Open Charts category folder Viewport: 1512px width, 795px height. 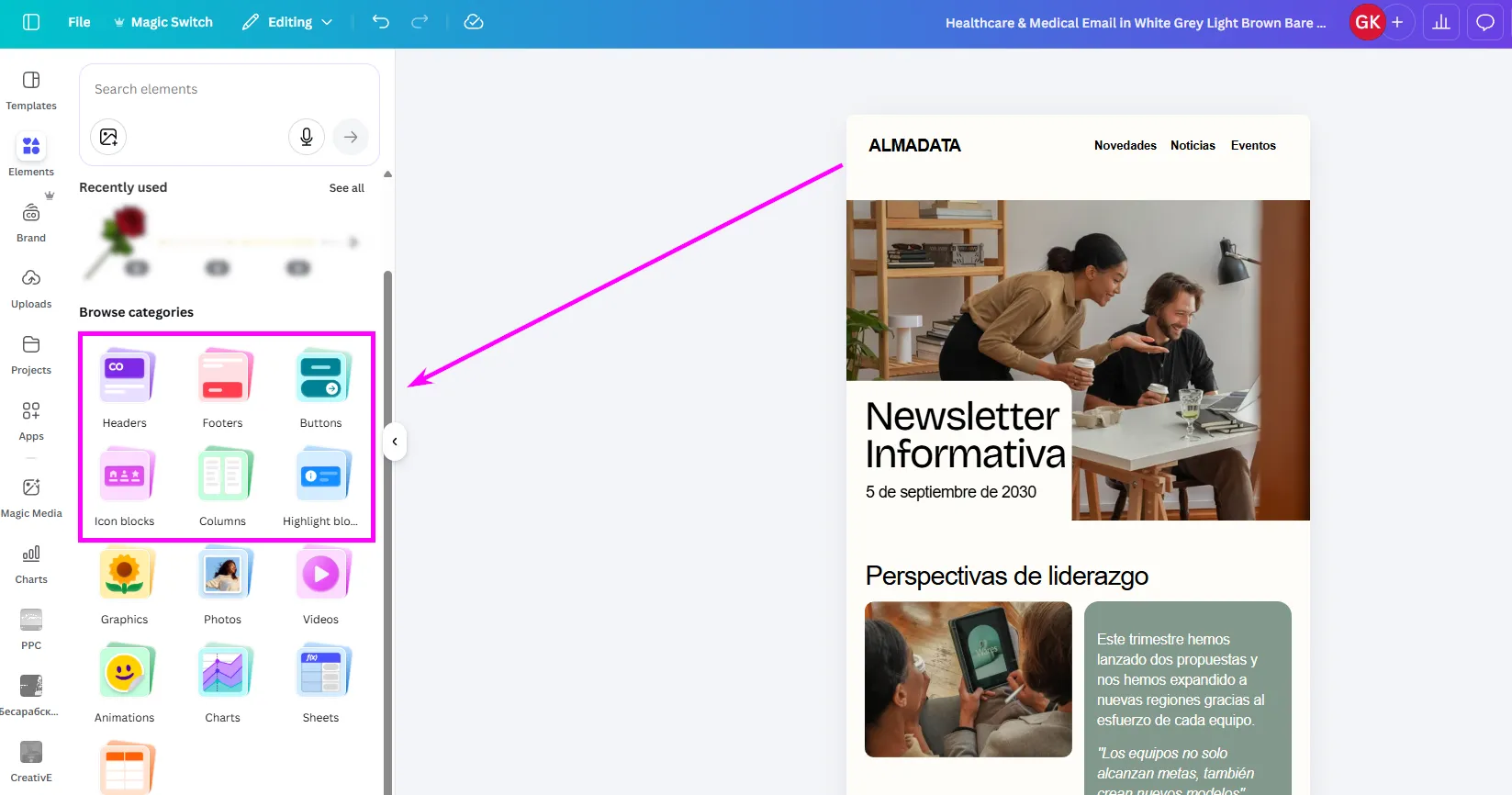coord(222,684)
